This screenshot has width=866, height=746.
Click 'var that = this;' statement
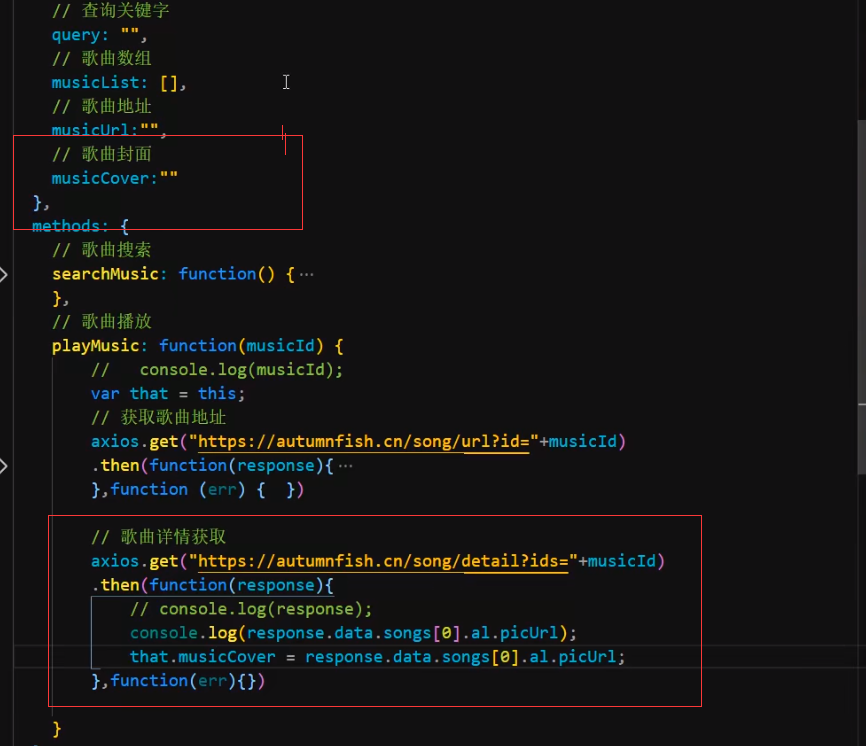click(168, 394)
